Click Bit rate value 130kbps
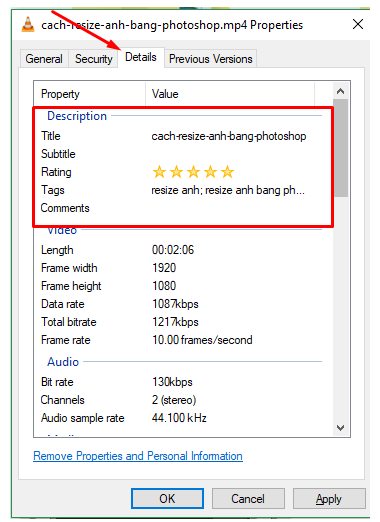Image resolution: width=380 pixels, height=522 pixels. [172, 382]
